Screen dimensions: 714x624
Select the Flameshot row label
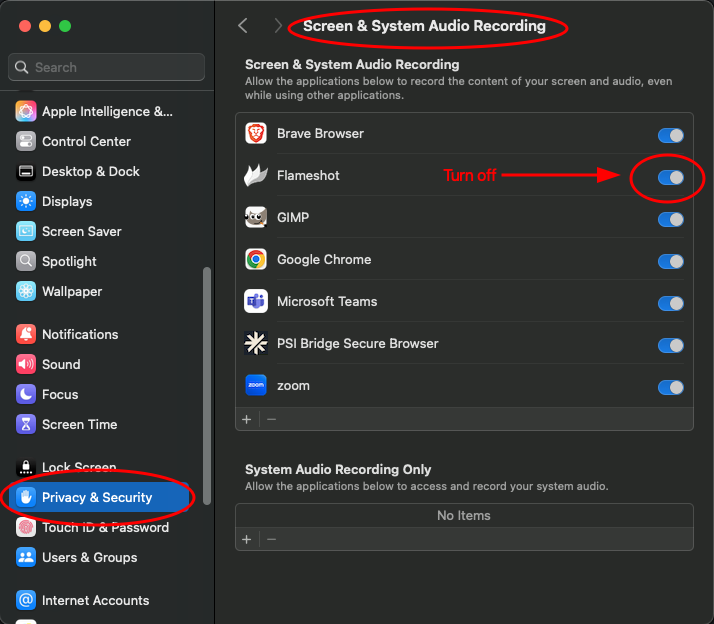308,175
